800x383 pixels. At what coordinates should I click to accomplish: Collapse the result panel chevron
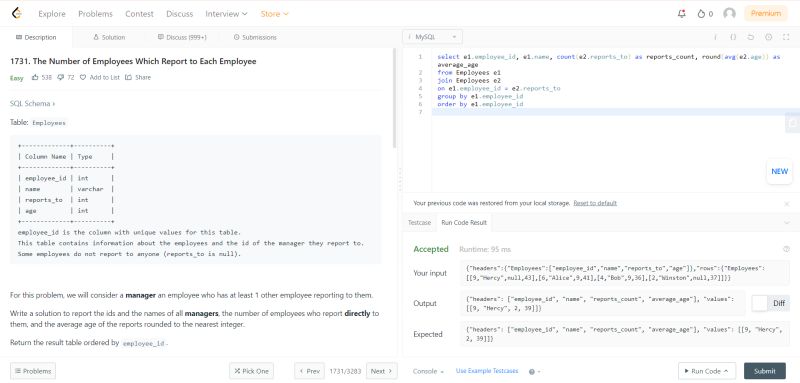tap(787, 223)
